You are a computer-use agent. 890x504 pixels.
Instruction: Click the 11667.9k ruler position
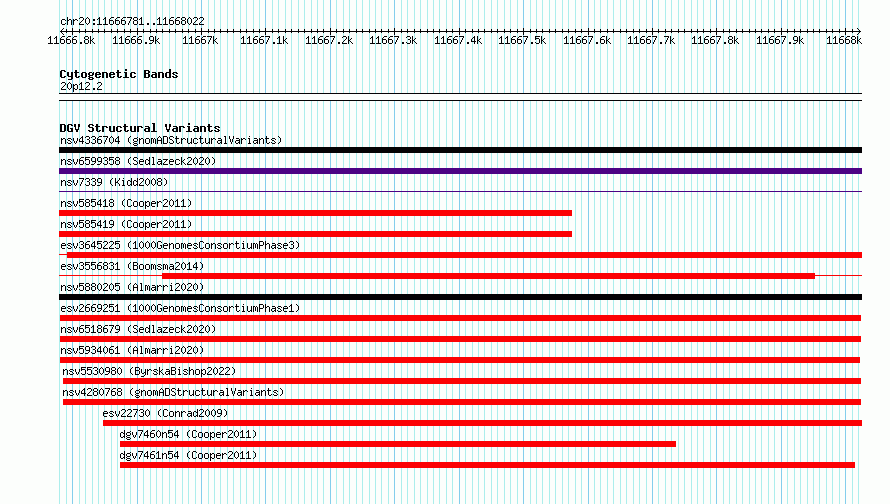[780, 40]
